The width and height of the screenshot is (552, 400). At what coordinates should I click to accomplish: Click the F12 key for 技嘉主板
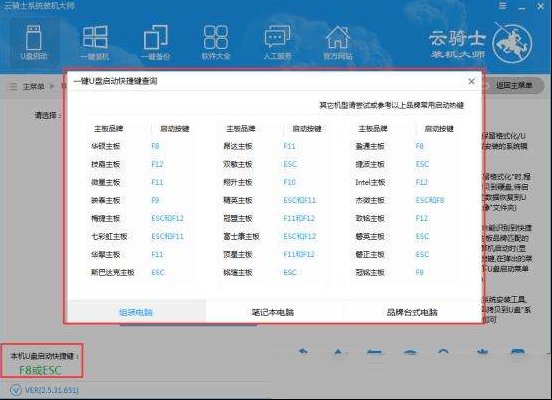tap(157, 164)
